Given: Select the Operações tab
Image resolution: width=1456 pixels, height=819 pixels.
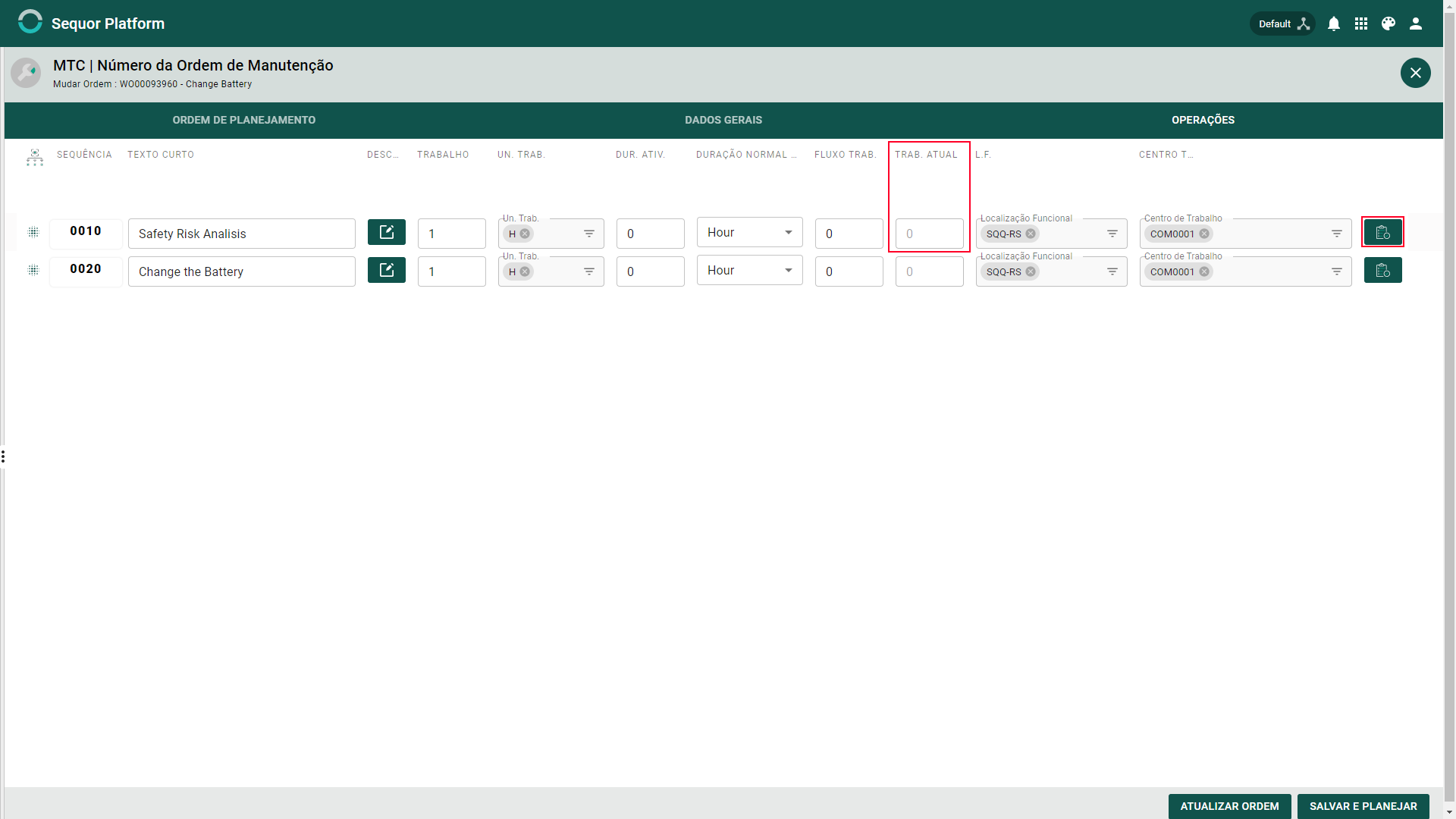Looking at the screenshot, I should tap(1203, 120).
